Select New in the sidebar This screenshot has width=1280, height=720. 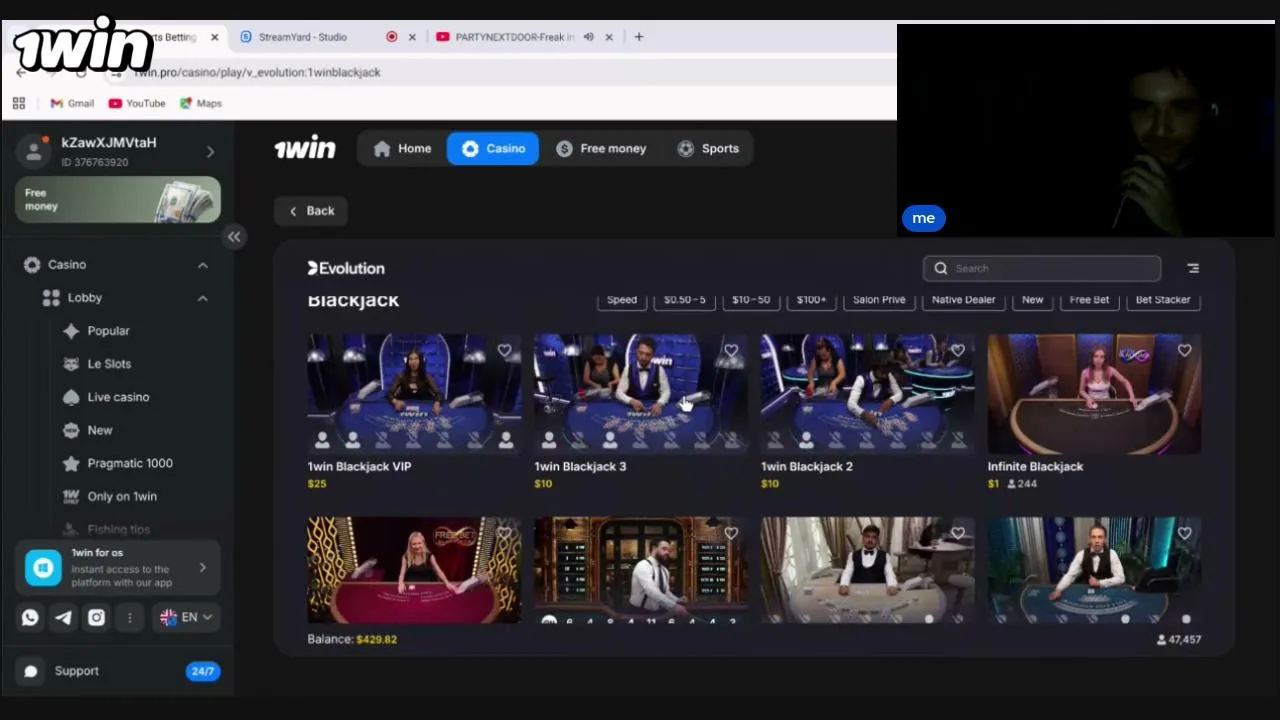(x=100, y=430)
